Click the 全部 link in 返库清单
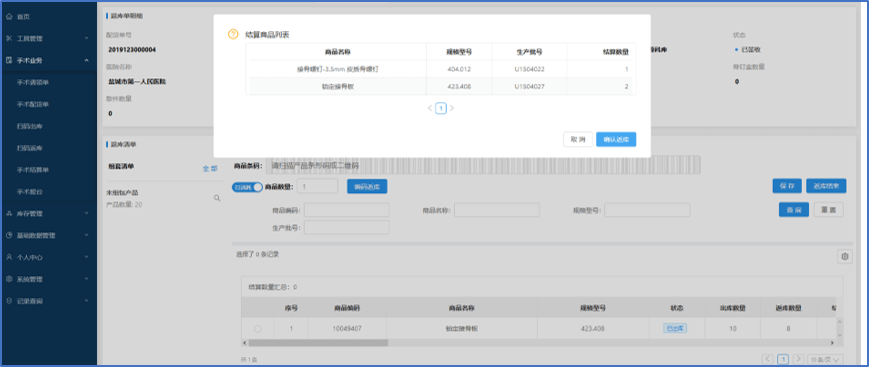This screenshot has height=367, width=869. (x=209, y=168)
